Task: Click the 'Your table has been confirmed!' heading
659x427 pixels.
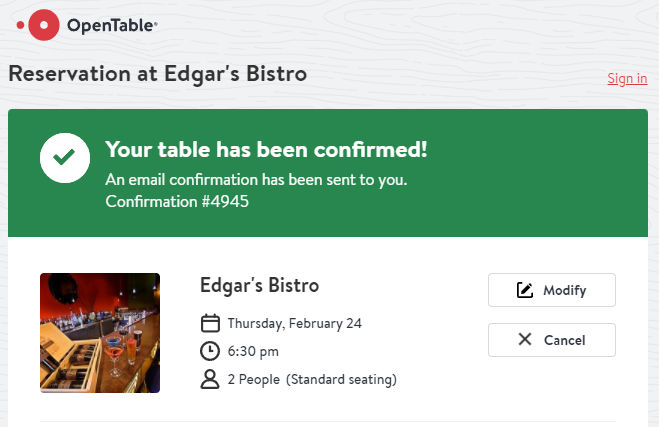Action: [266, 150]
